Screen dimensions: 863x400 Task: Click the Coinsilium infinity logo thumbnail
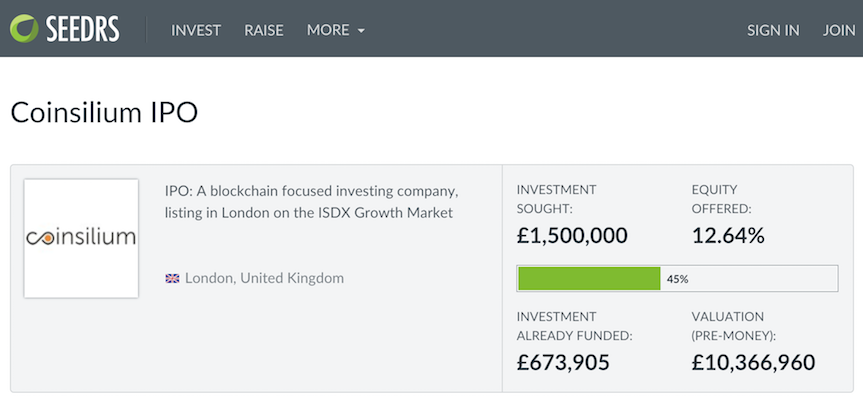click(x=81, y=238)
